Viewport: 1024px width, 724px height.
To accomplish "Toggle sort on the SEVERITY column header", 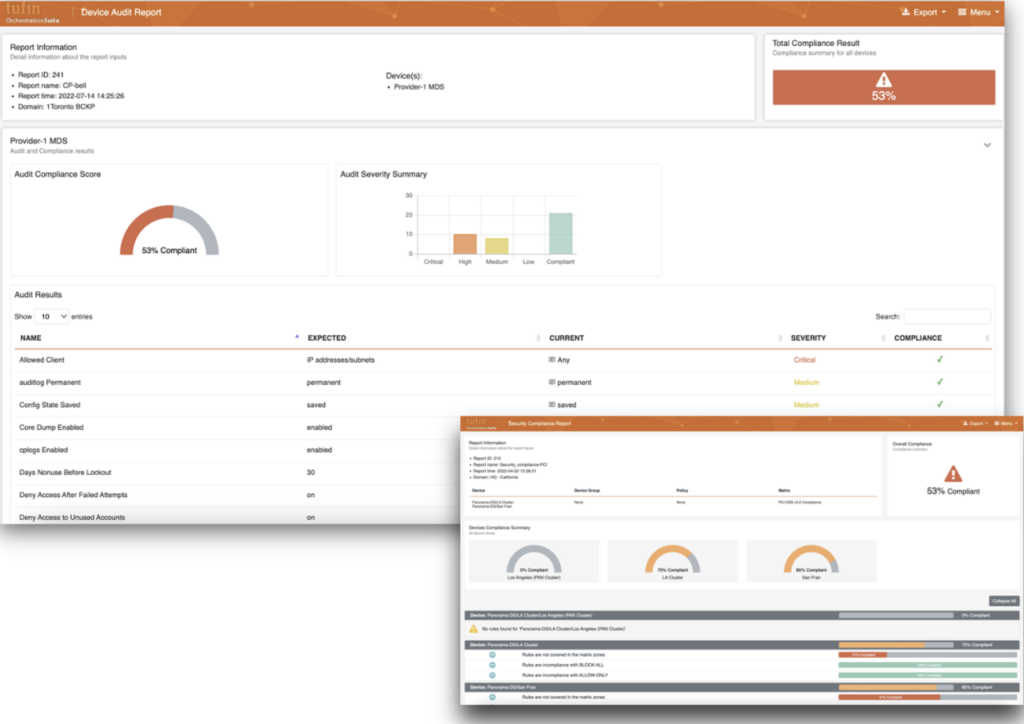I will (808, 338).
